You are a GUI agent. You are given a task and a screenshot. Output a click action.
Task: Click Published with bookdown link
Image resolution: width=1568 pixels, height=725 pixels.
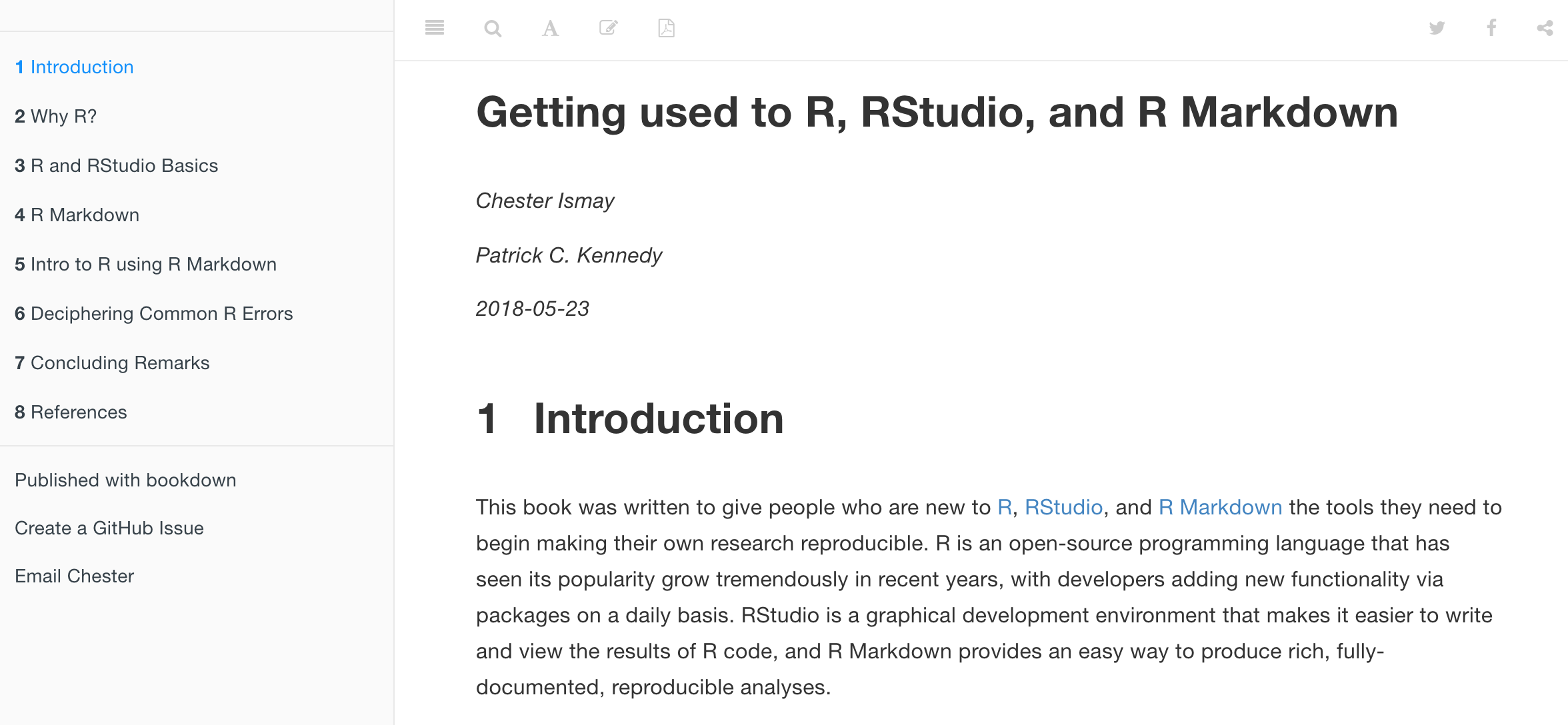(125, 480)
